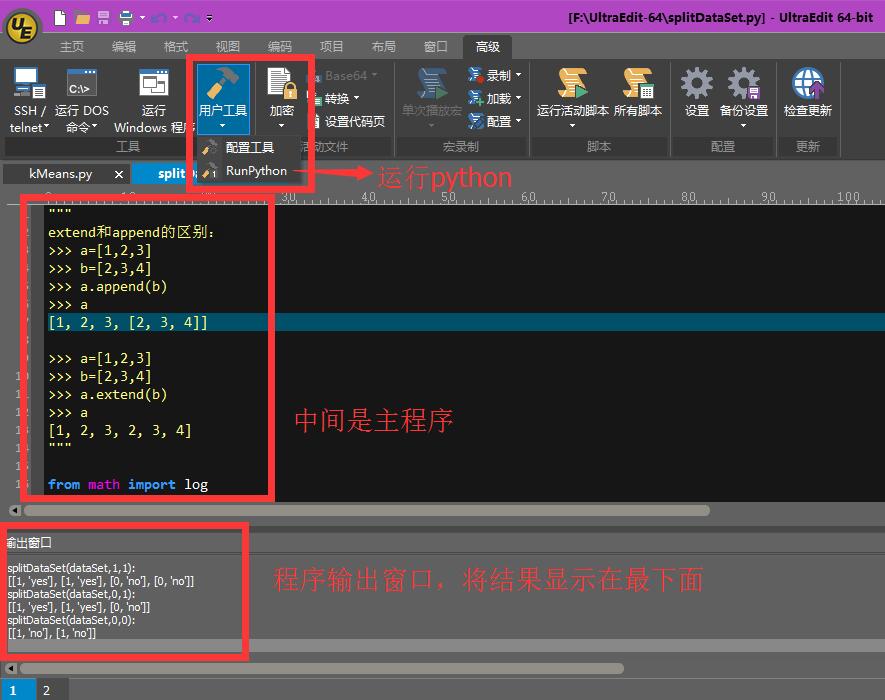Click output window scrollbar left arrow
885x700 pixels.
pos(11,668)
